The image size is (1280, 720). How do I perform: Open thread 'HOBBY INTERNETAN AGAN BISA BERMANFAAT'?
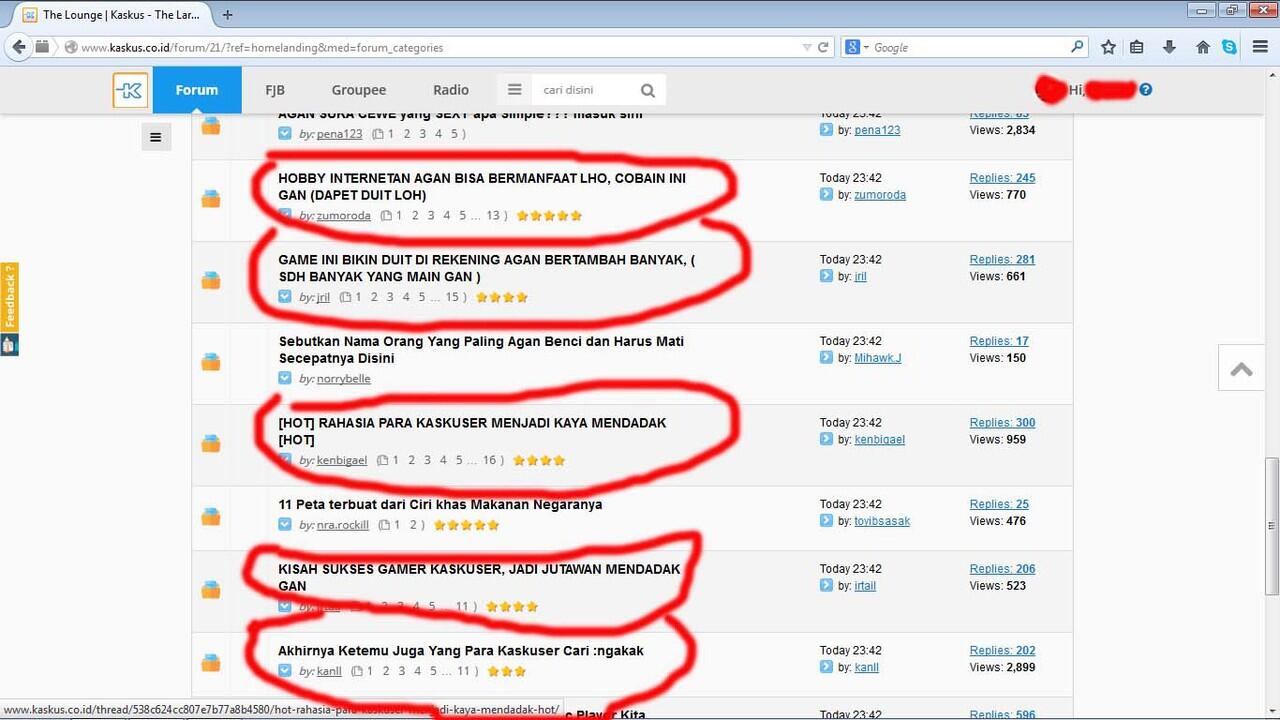[482, 186]
